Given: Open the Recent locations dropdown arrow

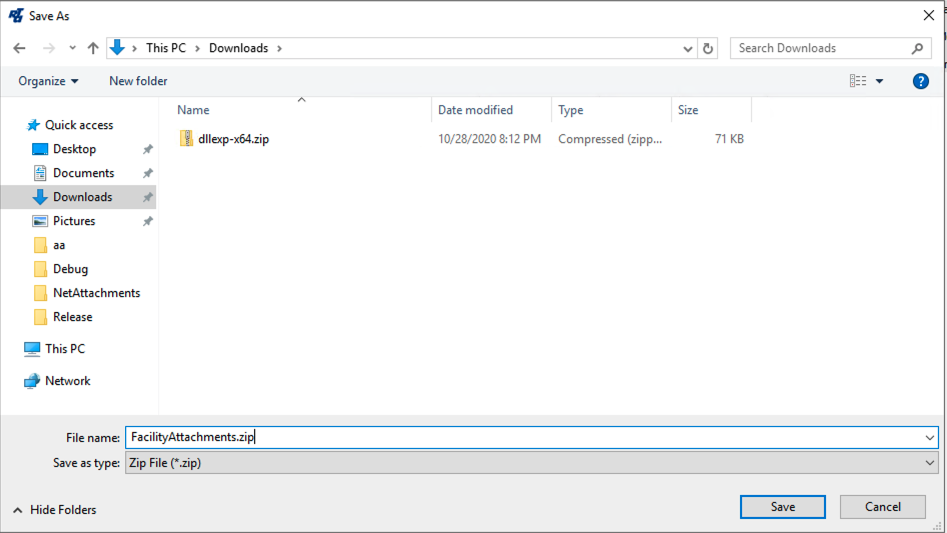Looking at the screenshot, I should click(72, 48).
